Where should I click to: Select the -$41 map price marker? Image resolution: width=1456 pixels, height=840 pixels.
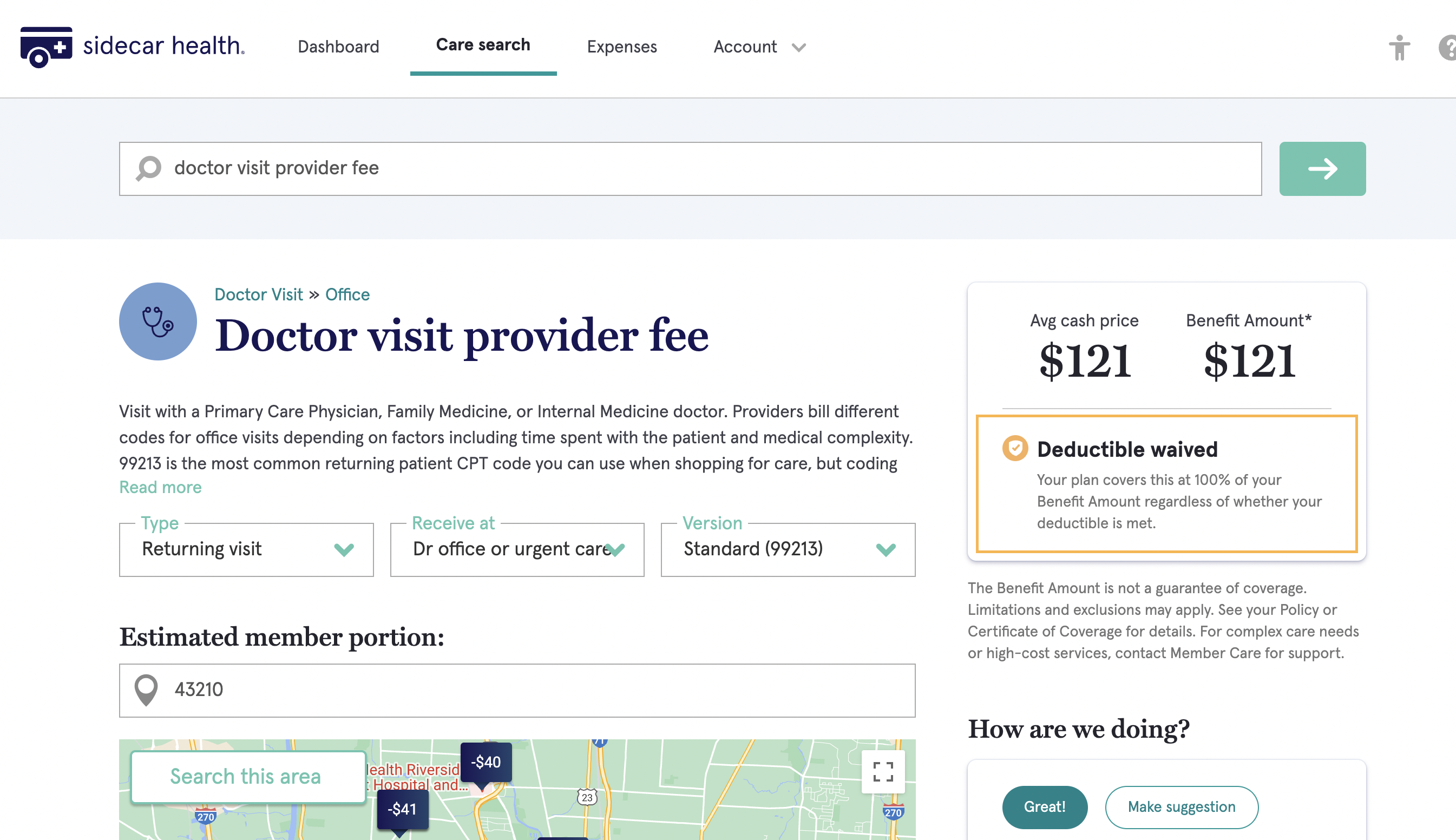402,809
